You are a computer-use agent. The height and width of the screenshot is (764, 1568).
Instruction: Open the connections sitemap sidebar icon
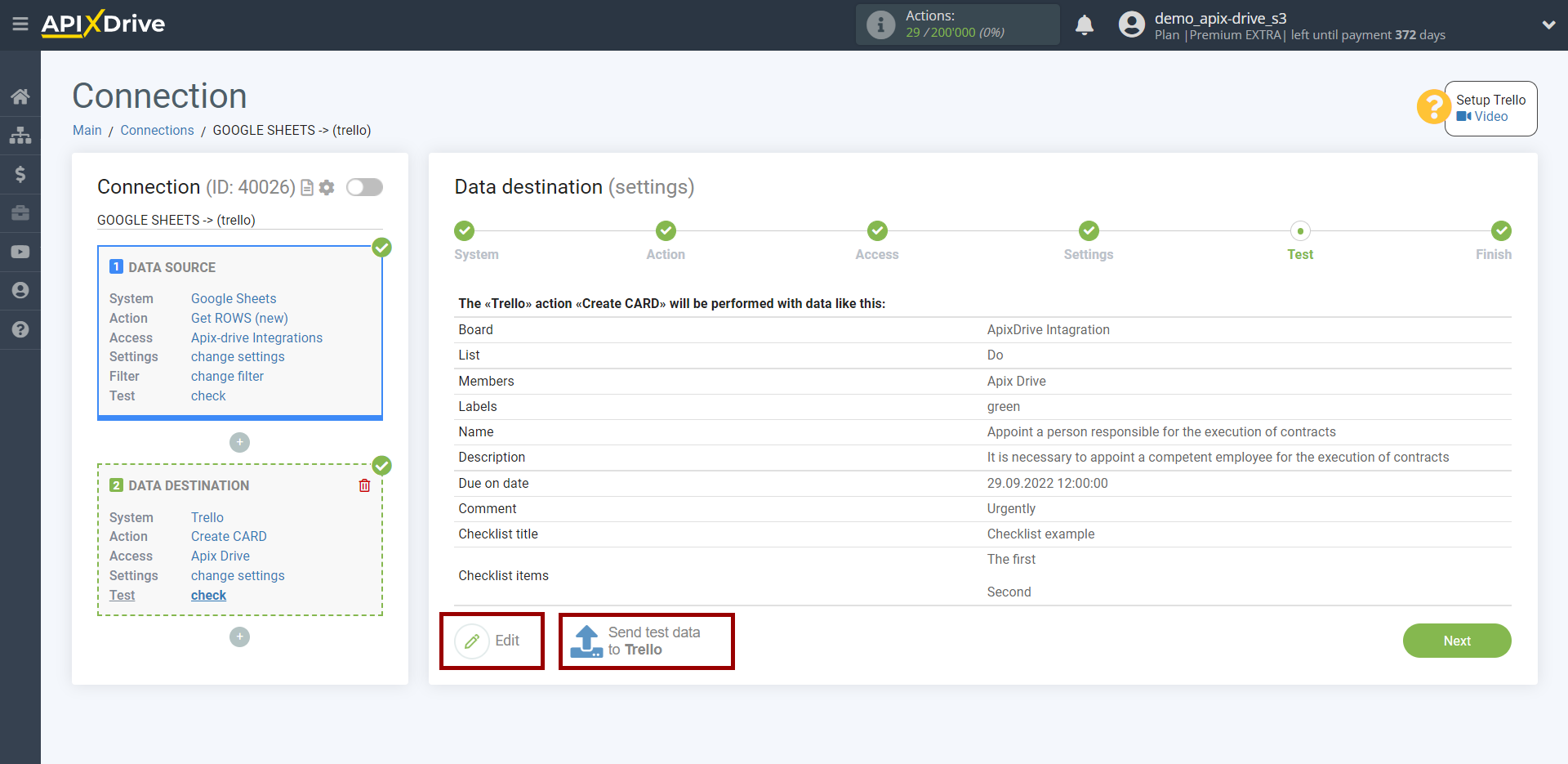click(x=20, y=135)
